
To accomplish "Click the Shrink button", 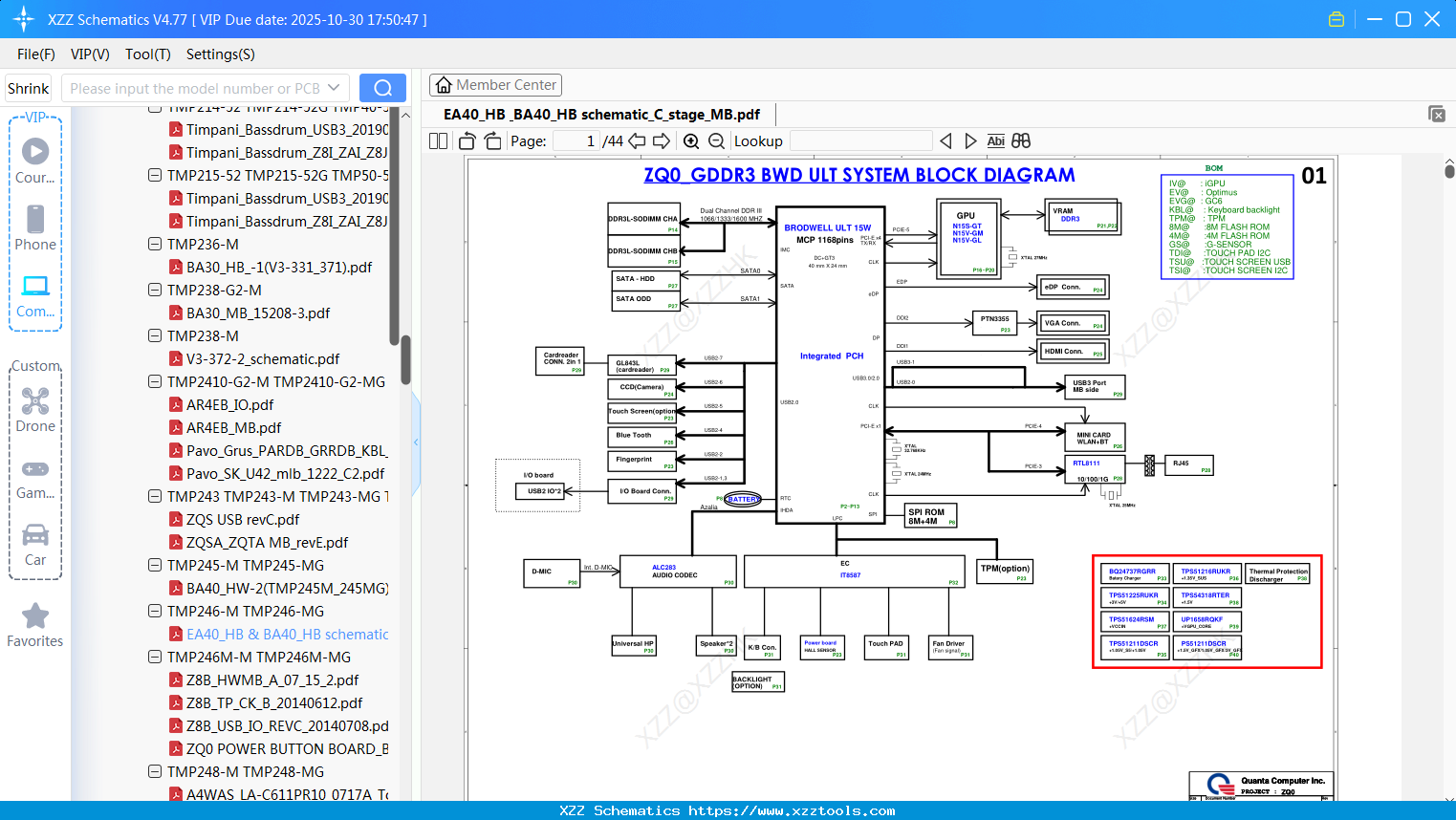I will 29,88.
